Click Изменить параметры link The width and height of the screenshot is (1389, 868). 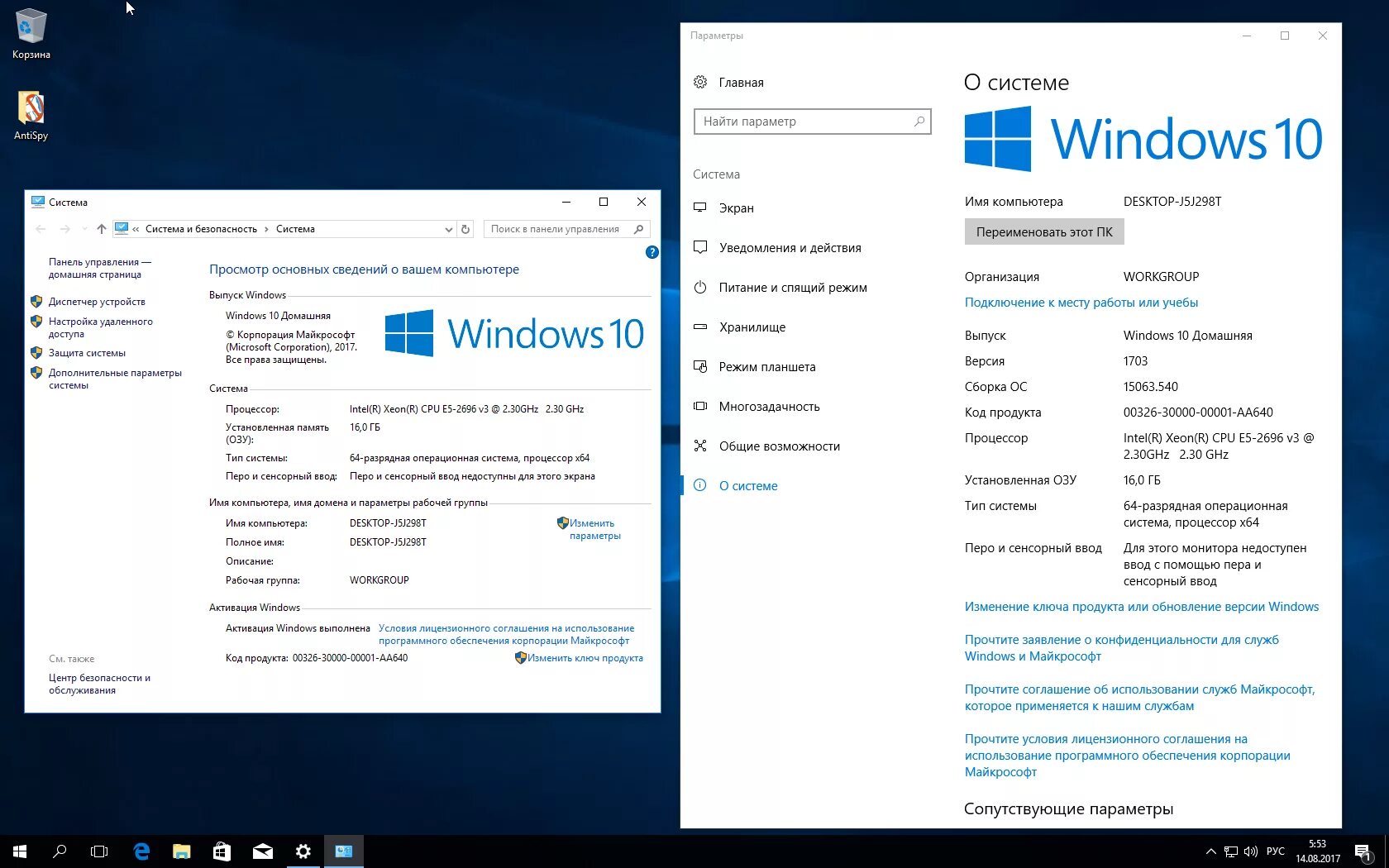(594, 529)
